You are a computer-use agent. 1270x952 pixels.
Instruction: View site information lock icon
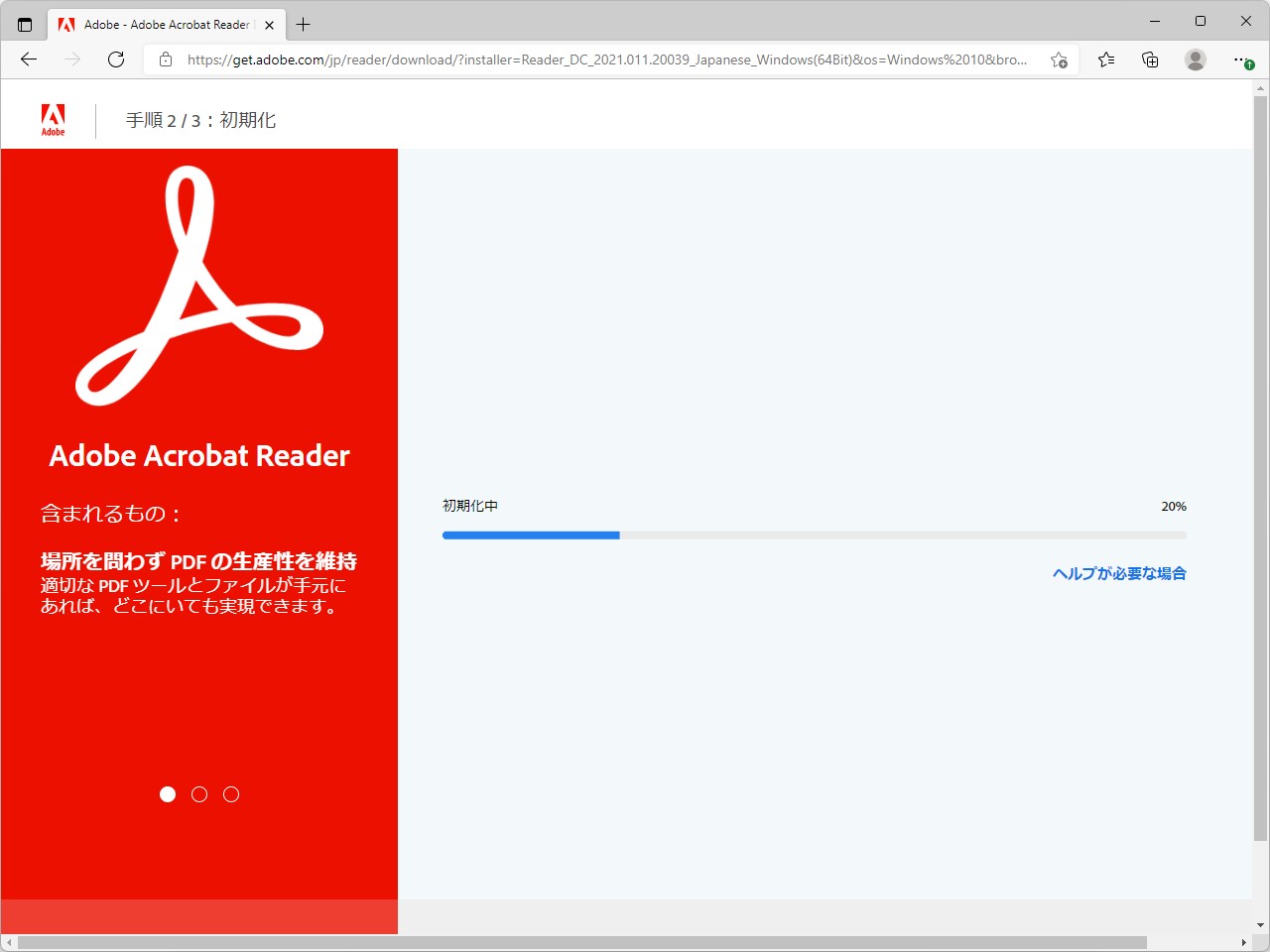click(x=166, y=59)
